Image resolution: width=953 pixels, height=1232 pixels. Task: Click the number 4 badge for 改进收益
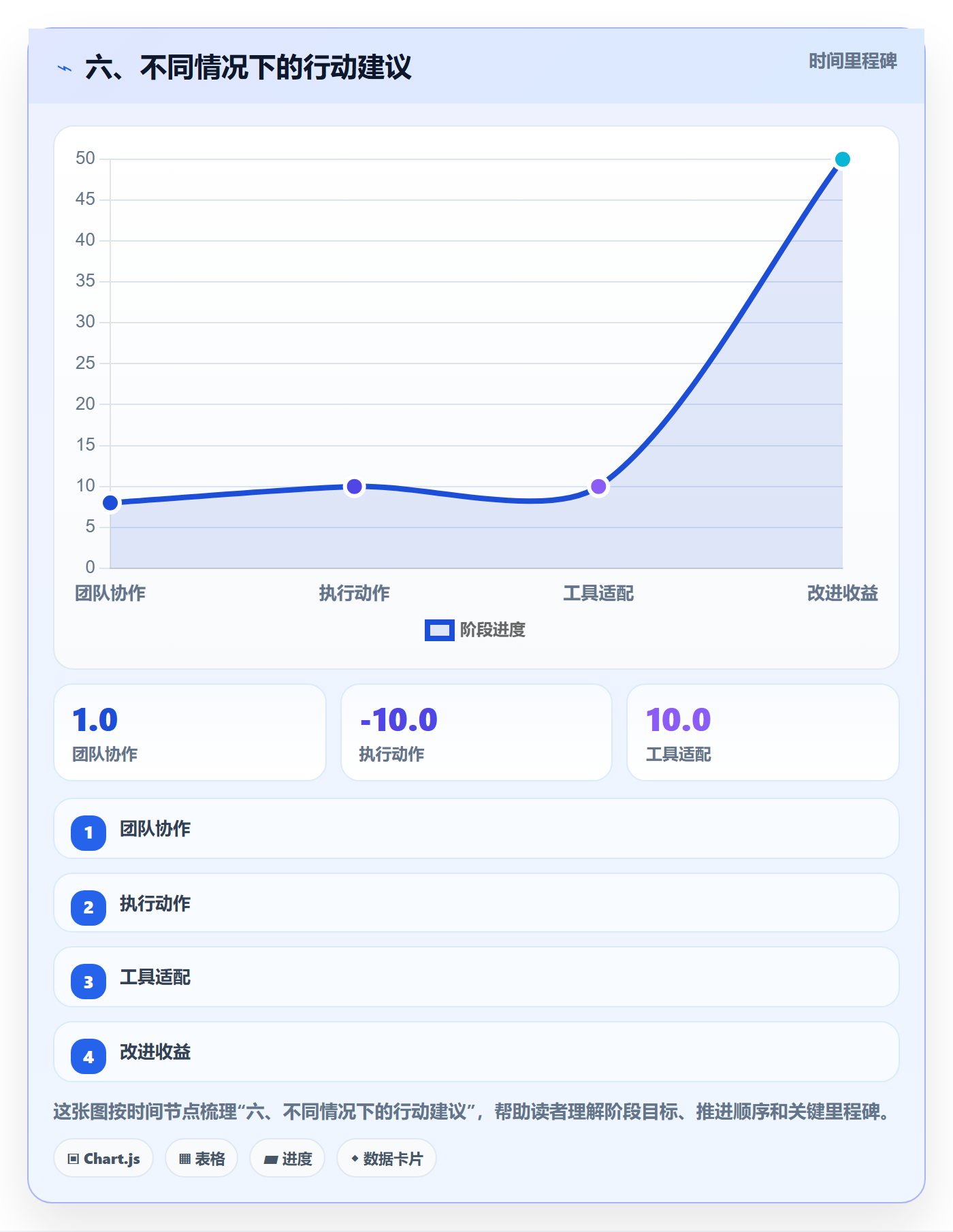[88, 1056]
